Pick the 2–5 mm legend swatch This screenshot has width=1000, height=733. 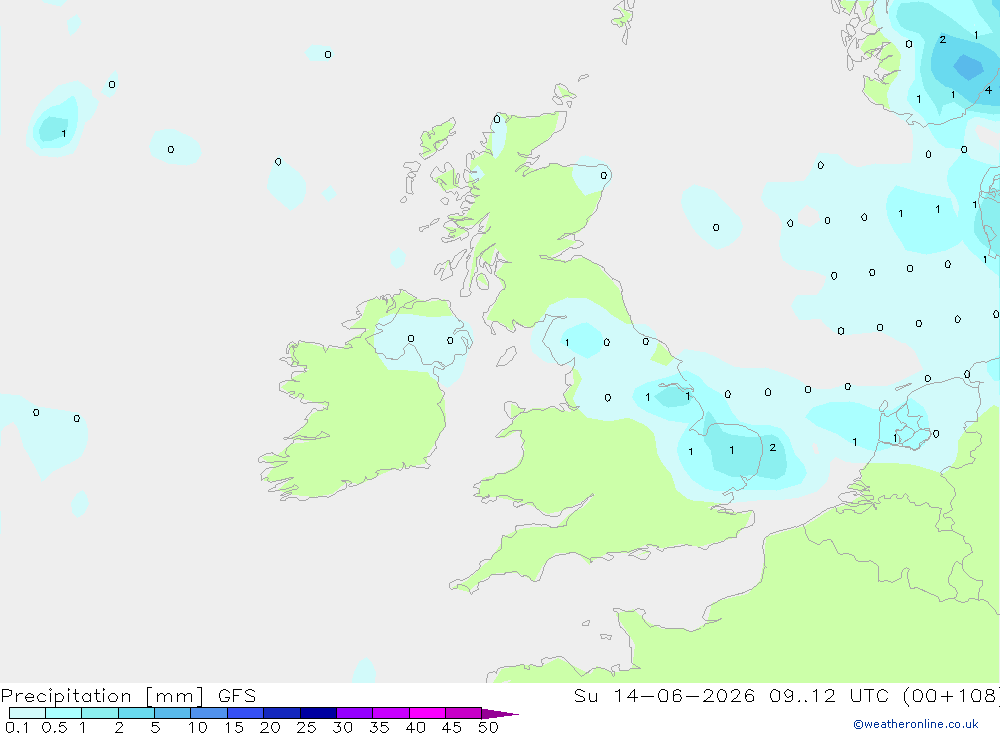(136, 713)
